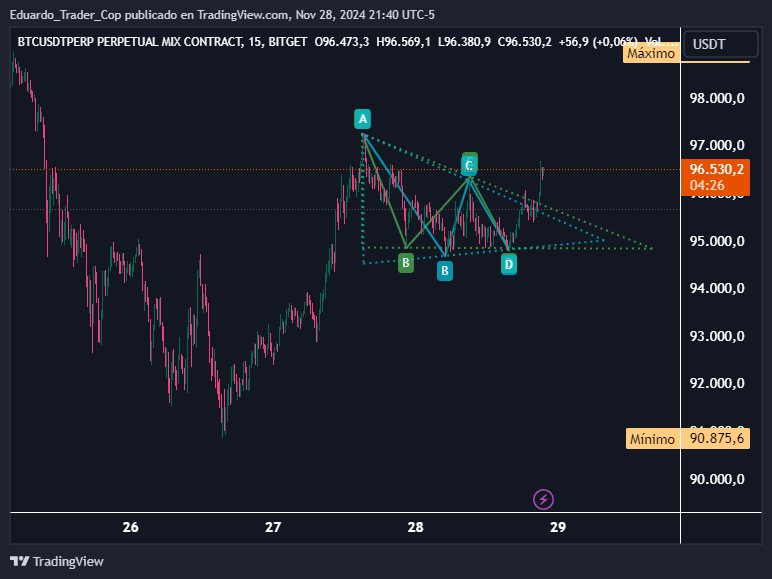
Task: Click the 98.000,0 price axis label
Action: [x=717, y=98]
